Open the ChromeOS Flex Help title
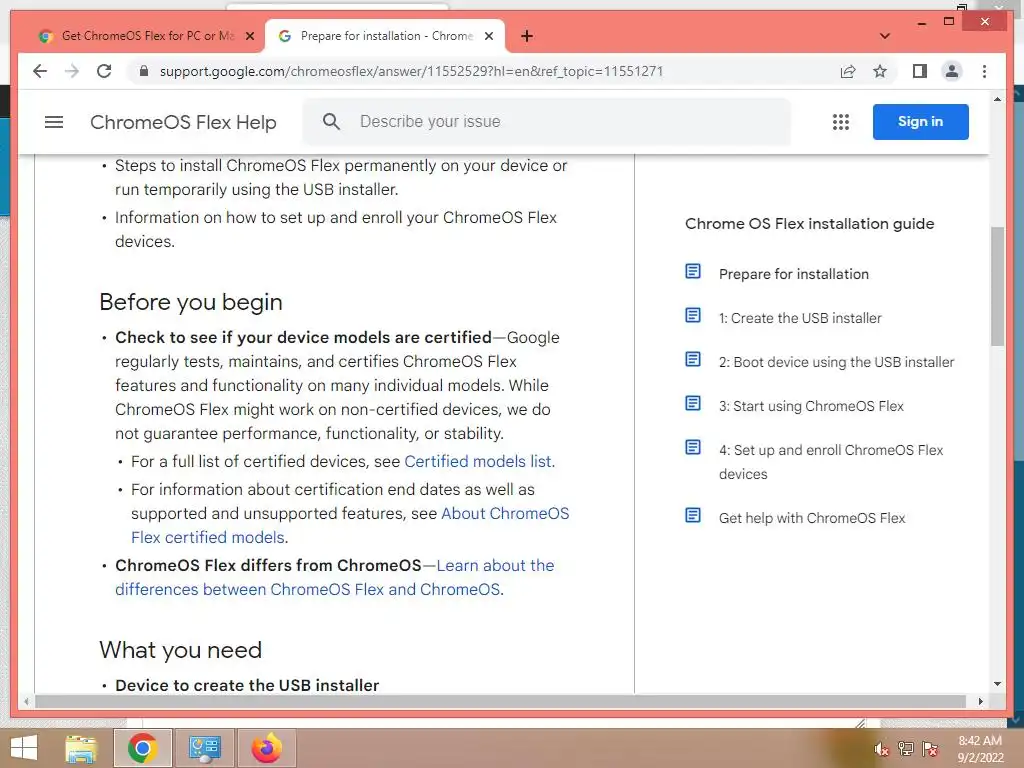Screen dimensions: 1024x768 [x=184, y=122]
